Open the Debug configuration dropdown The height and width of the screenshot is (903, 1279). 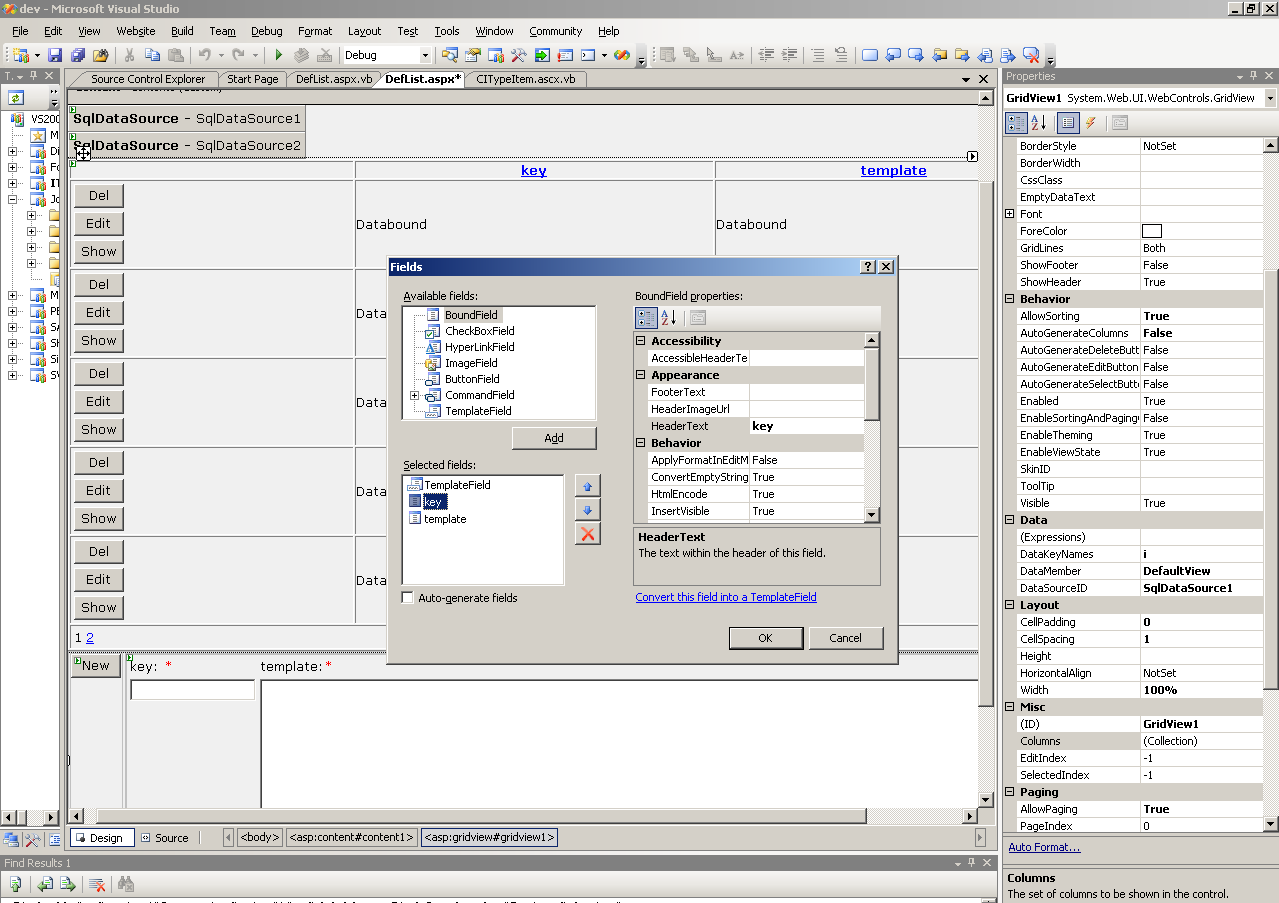coord(425,56)
